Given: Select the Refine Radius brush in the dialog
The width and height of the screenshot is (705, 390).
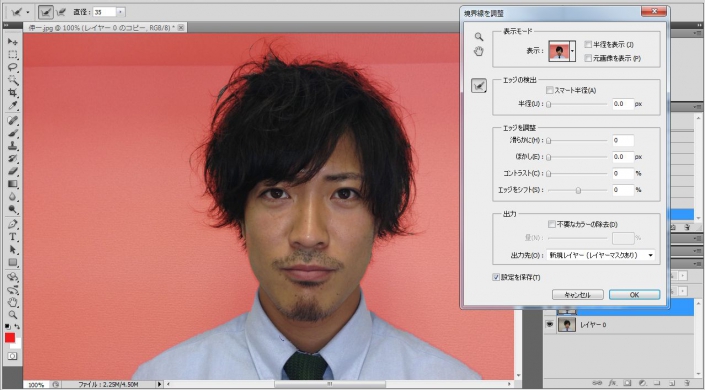Looking at the screenshot, I should click(x=479, y=85).
